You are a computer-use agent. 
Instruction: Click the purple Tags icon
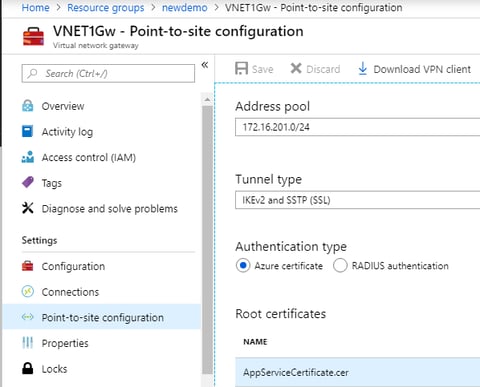click(28, 183)
